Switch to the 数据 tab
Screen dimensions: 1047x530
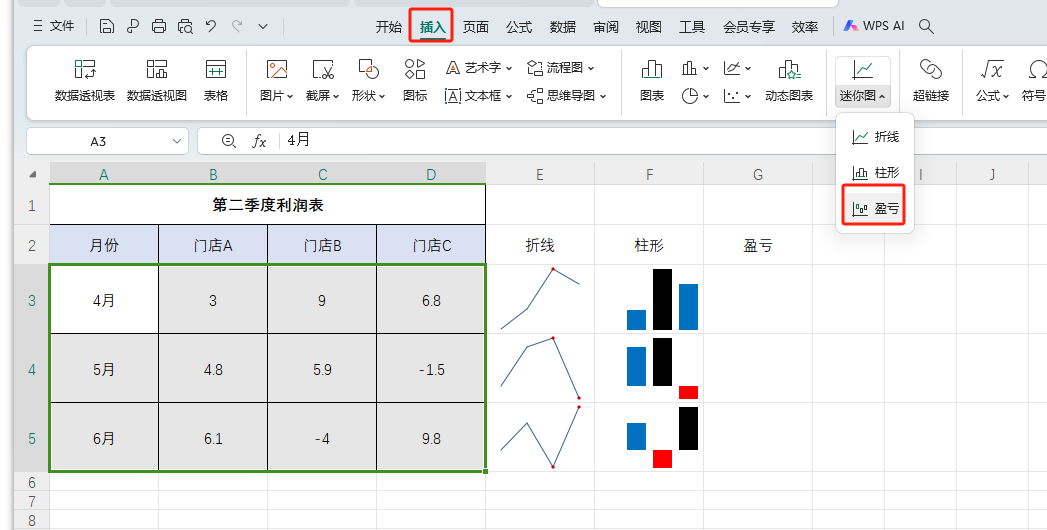tap(563, 27)
